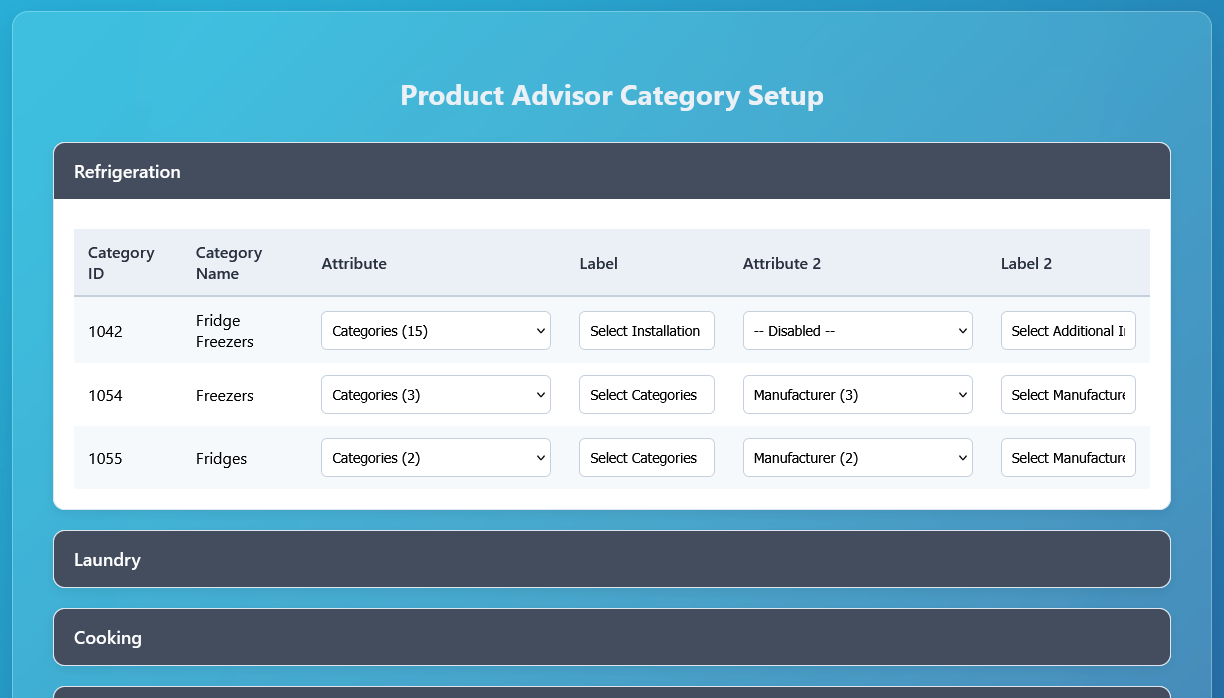Viewport: 1224px width, 698px height.
Task: Open the Manufacturer (2) dropdown
Action: (x=857, y=458)
